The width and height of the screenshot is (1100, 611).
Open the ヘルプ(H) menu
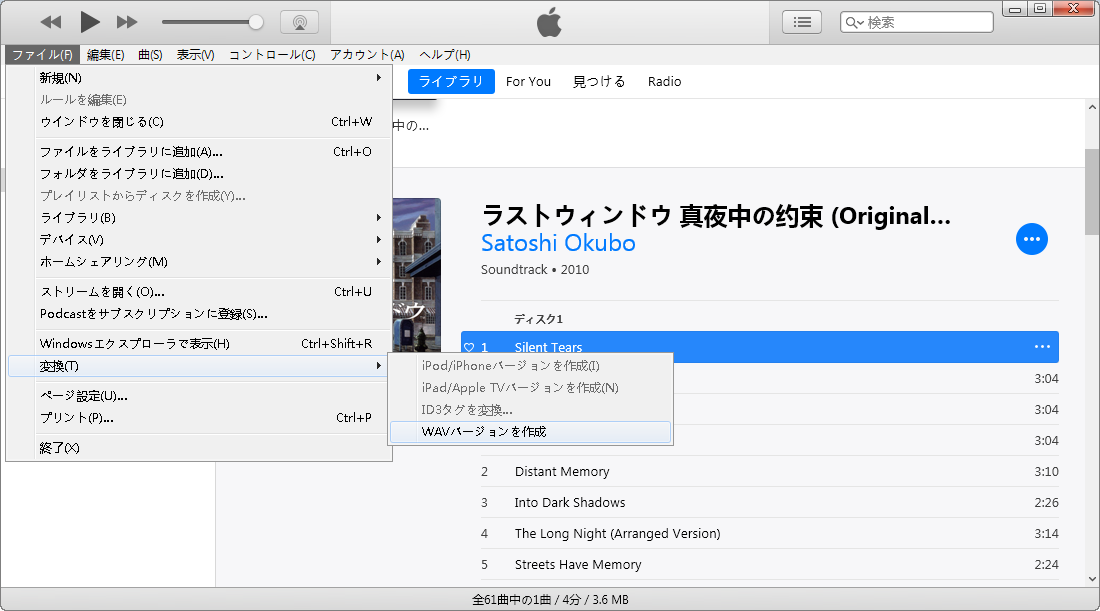pos(445,55)
